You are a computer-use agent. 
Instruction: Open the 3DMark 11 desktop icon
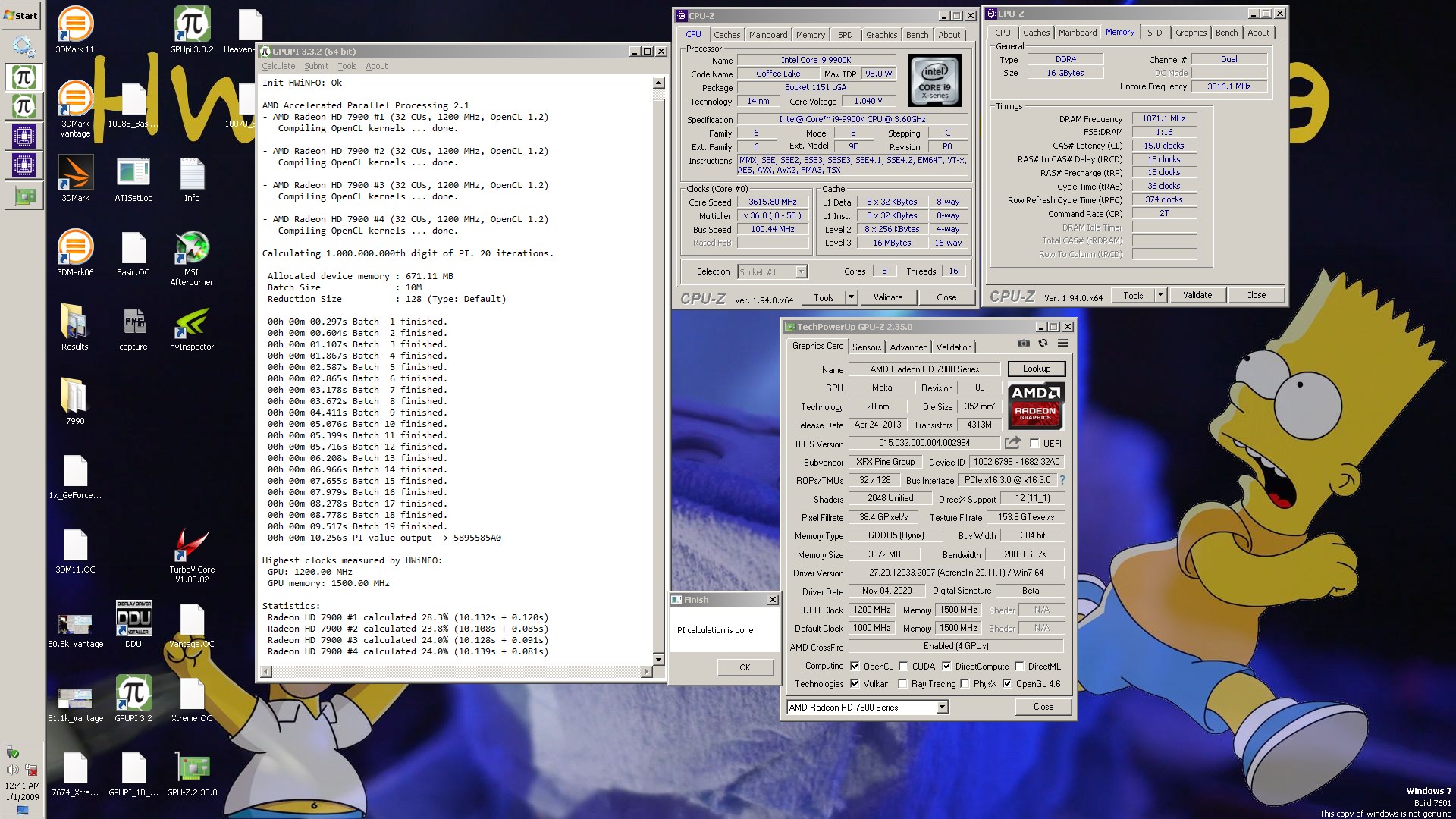click(x=75, y=30)
